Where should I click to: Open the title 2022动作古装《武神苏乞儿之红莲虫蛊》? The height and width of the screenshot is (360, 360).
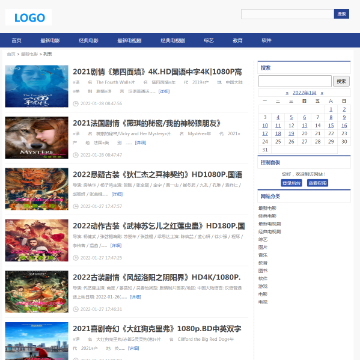[x=159, y=226]
